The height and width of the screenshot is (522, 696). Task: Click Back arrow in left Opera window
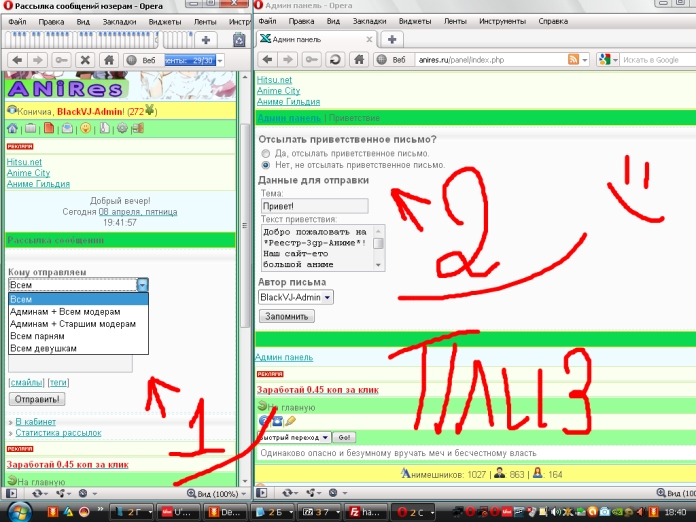pos(17,60)
